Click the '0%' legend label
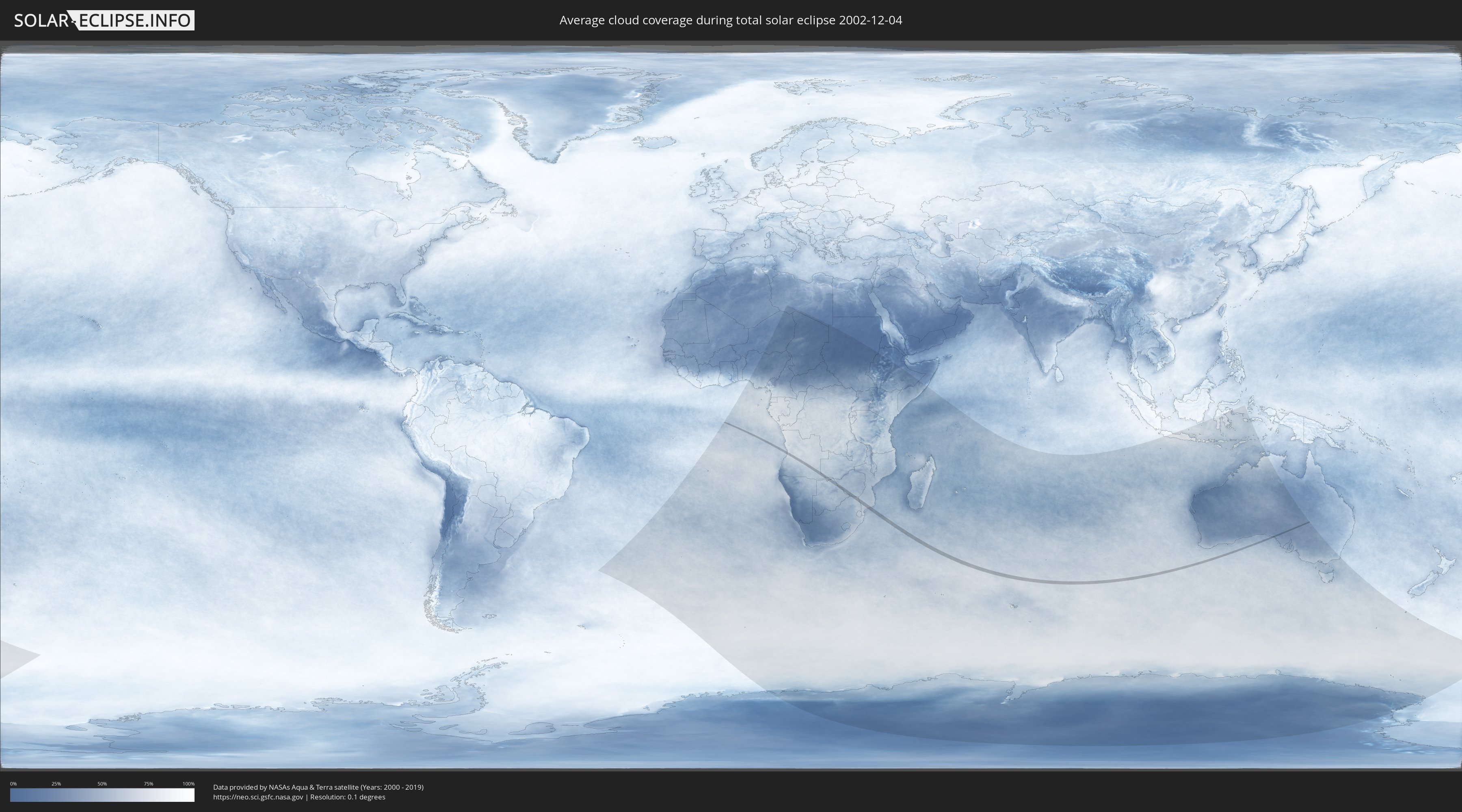 point(14,784)
